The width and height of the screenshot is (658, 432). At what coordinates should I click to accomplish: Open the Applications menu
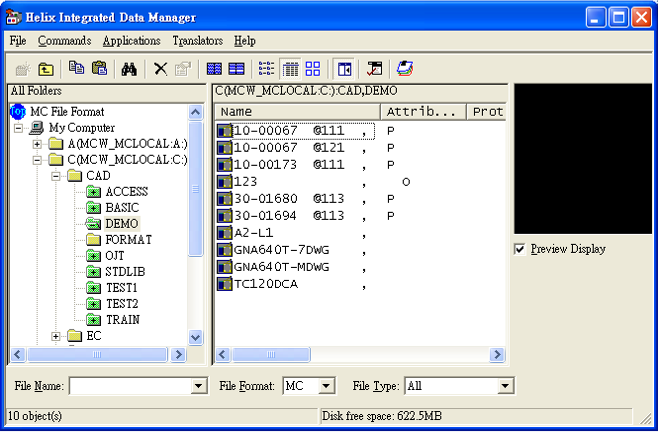point(132,41)
